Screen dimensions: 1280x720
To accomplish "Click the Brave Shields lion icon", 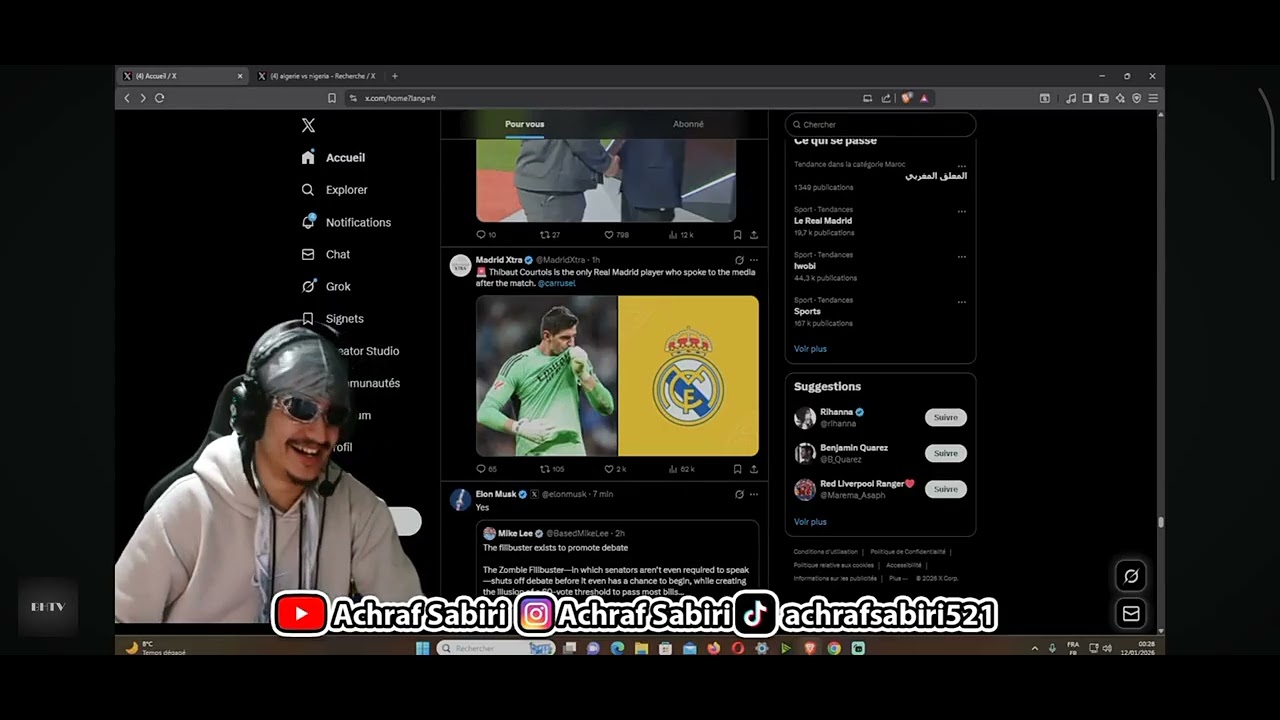I will (x=907, y=98).
